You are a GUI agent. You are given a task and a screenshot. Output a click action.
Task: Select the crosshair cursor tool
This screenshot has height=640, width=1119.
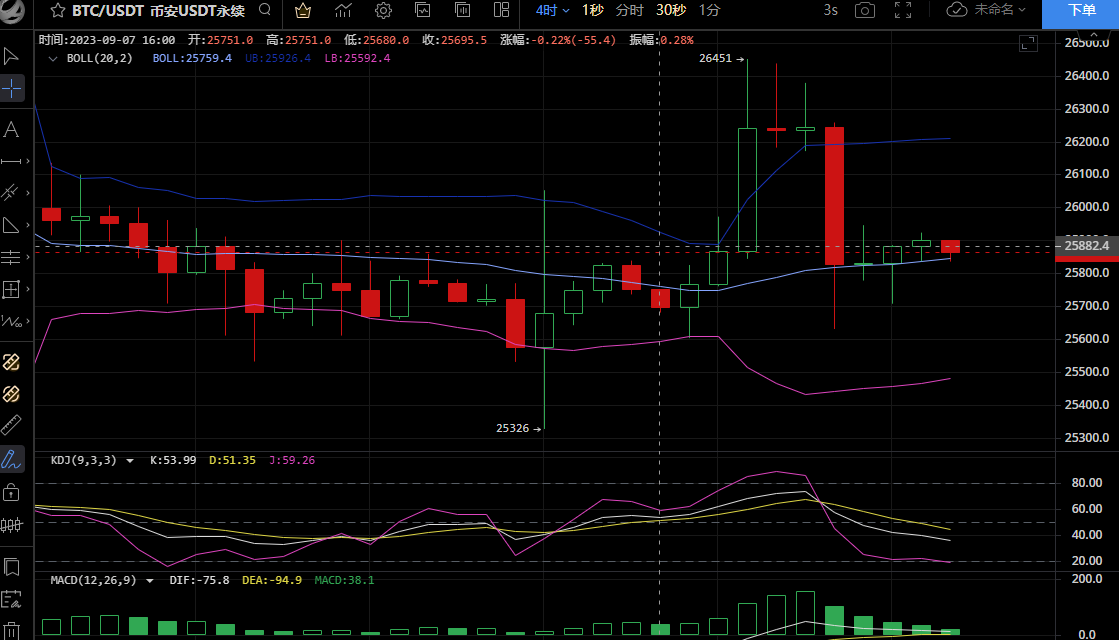pos(12,89)
